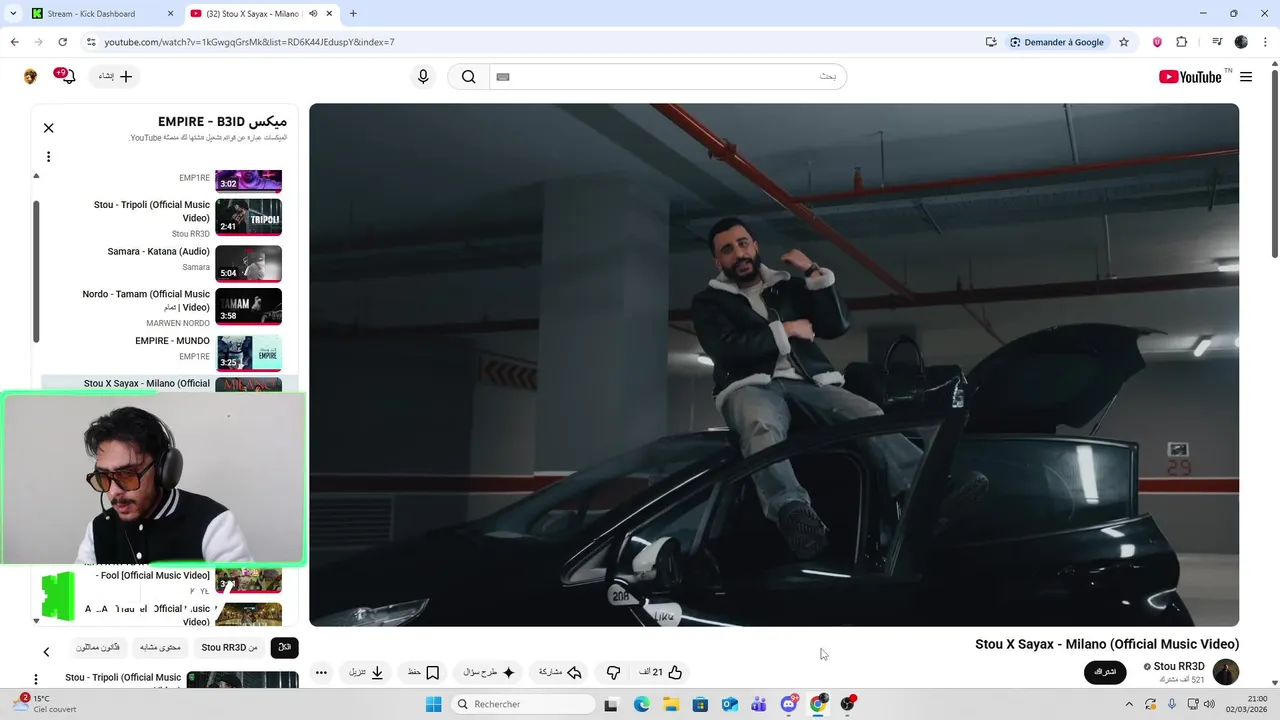This screenshot has height=720, width=1280.
Task: Open the mix panel three-dot options
Action: [48, 156]
